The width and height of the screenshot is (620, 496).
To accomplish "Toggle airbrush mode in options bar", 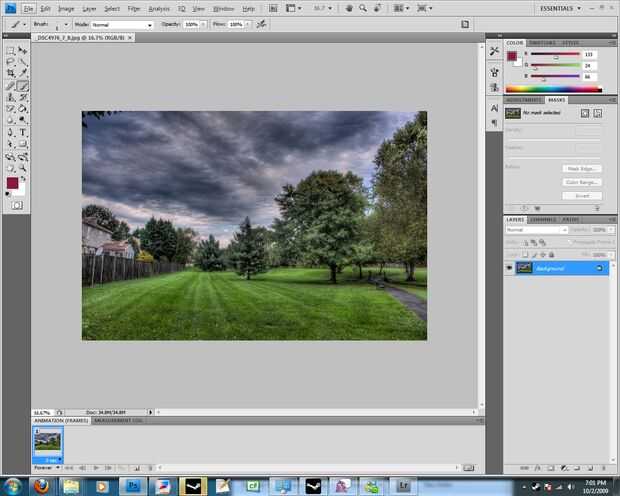I will (x=261, y=25).
